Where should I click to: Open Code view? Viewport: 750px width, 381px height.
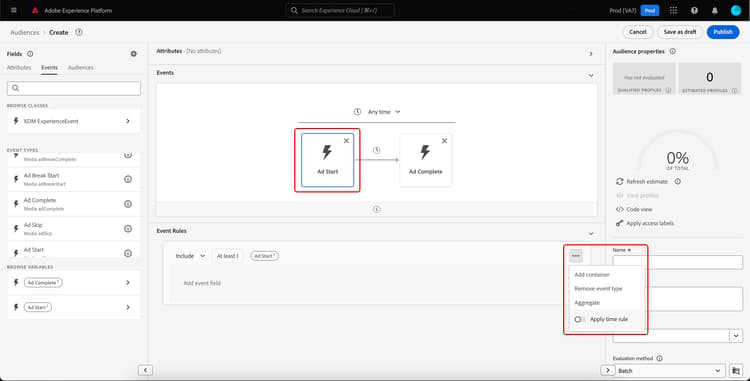639,209
